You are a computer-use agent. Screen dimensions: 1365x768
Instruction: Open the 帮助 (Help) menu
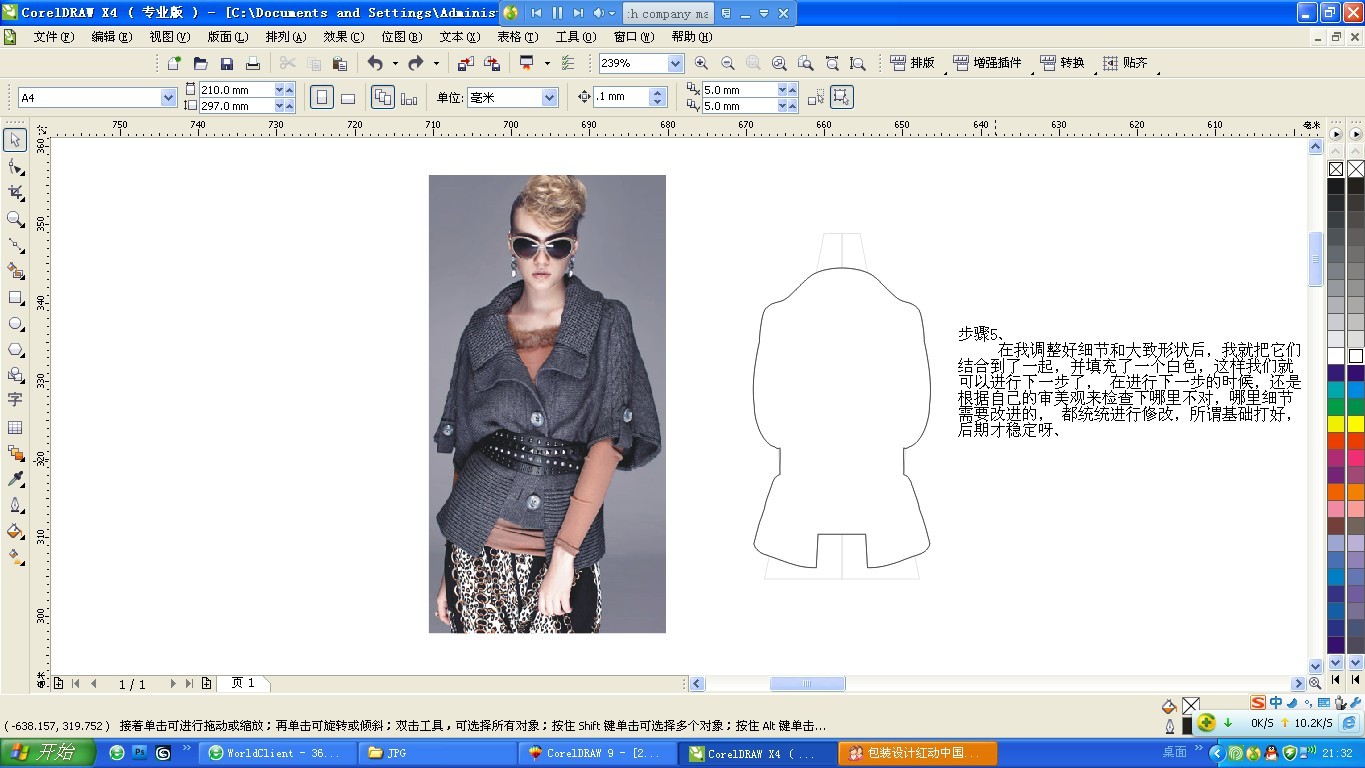click(x=691, y=37)
